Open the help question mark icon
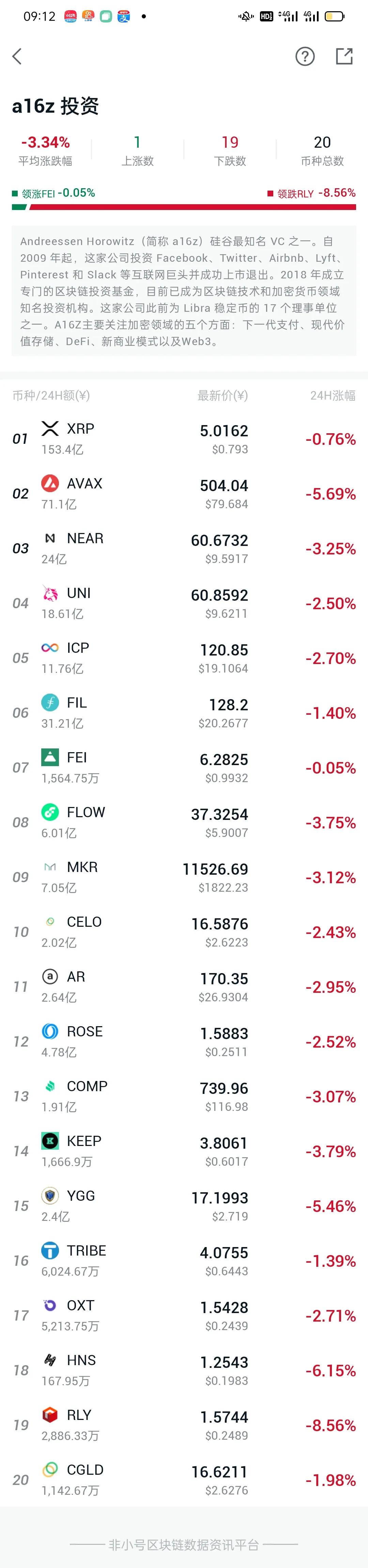The height and width of the screenshot is (1568, 368). point(305,56)
